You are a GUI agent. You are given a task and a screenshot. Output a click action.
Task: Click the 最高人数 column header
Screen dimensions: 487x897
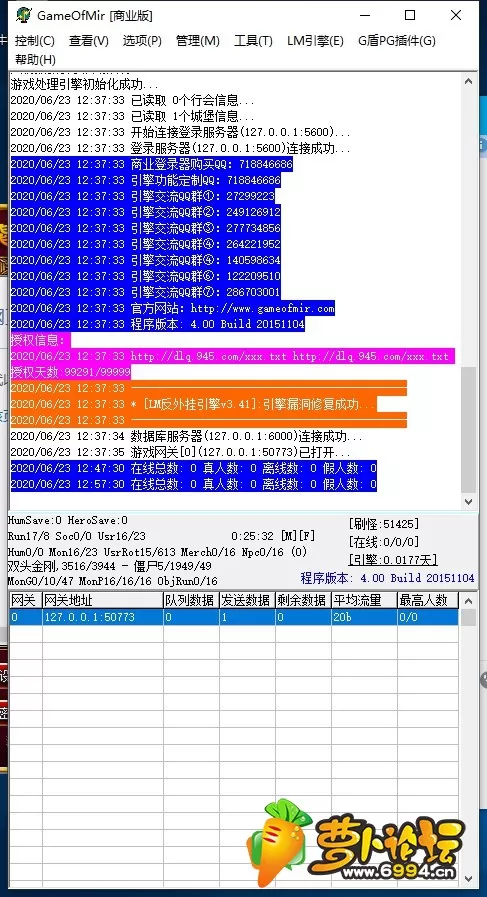coord(428,600)
